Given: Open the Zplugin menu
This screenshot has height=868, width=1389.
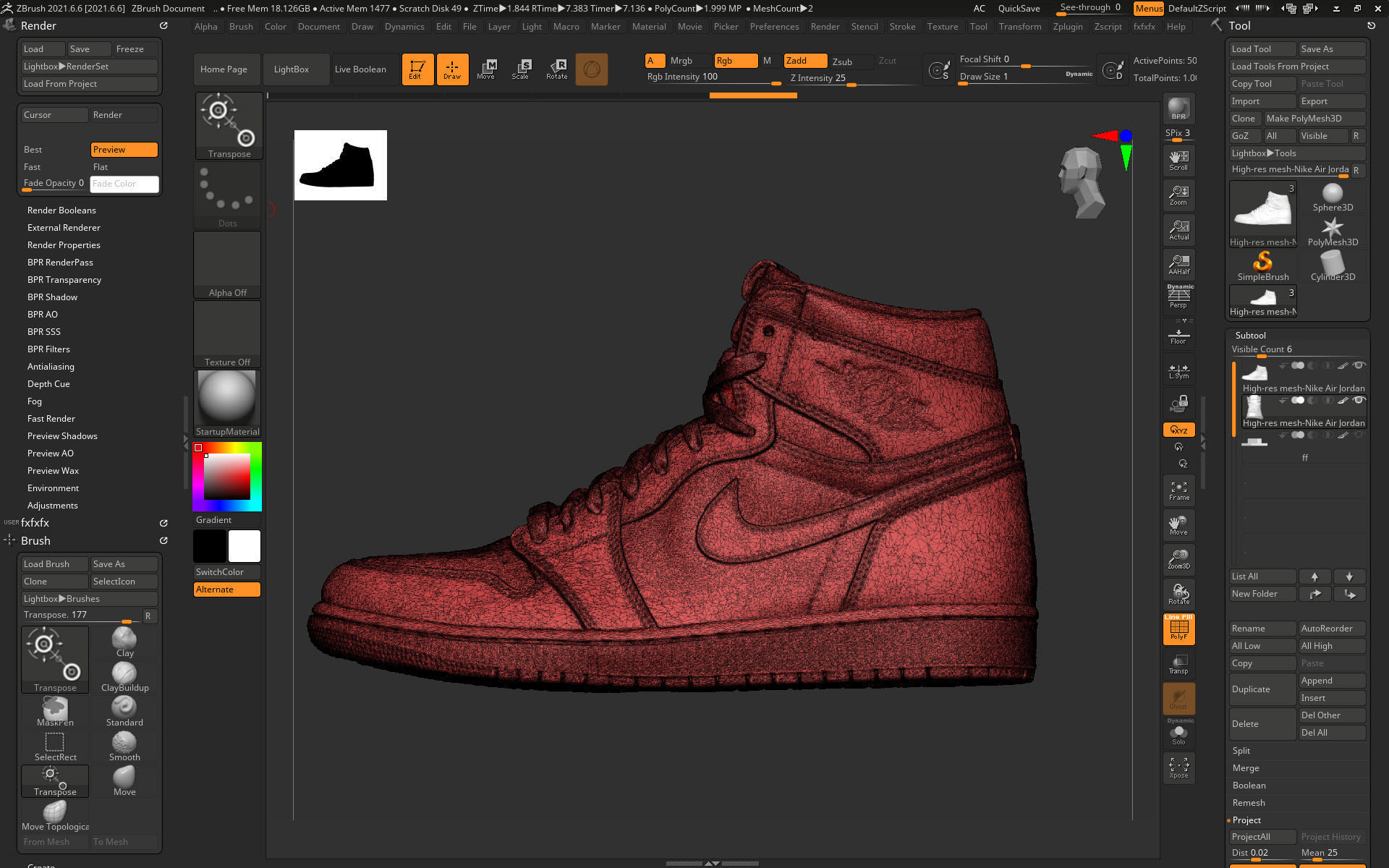Looking at the screenshot, I should tap(1068, 27).
